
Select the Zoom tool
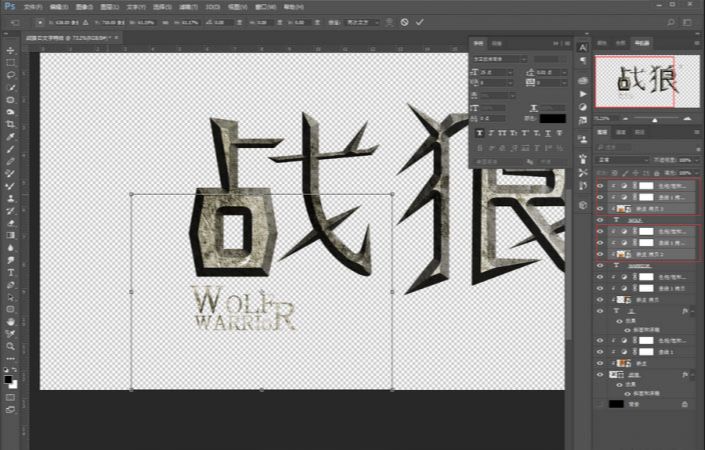click(x=10, y=346)
